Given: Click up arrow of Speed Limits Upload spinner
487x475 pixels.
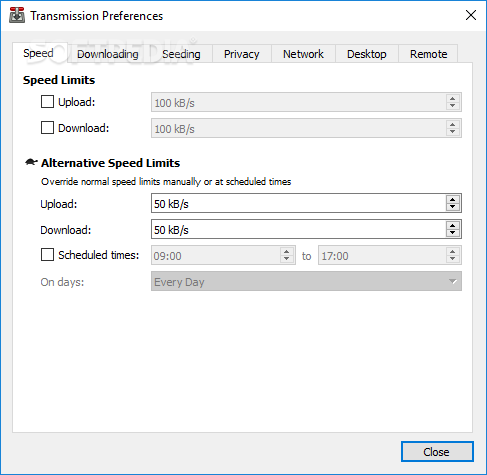Looking at the screenshot, I should pos(453,98).
